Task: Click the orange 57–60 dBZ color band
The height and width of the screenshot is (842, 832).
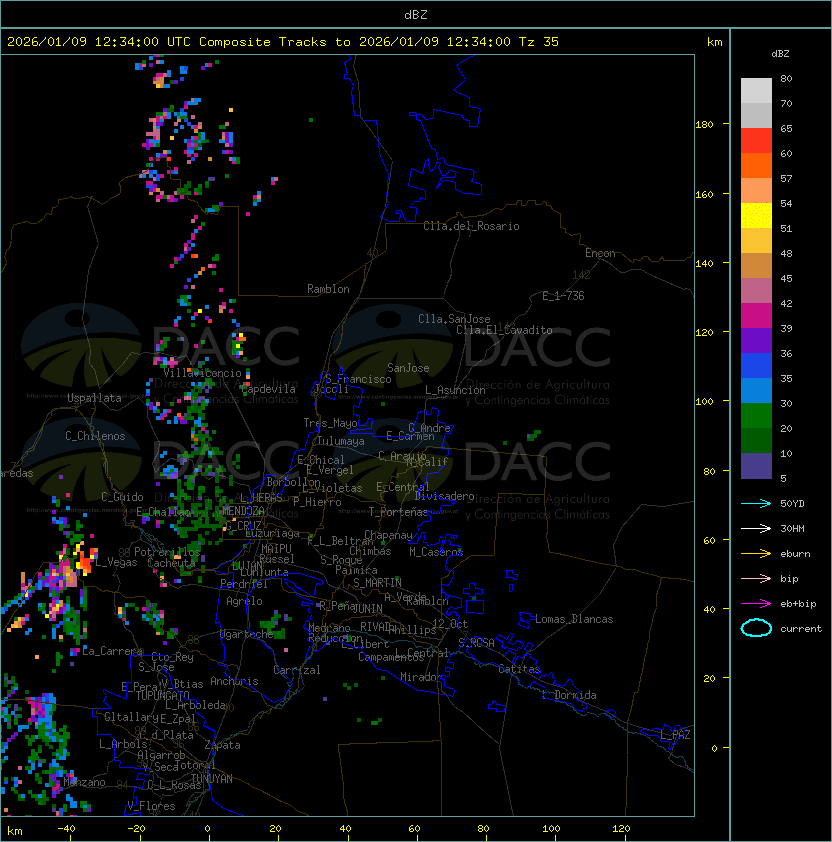Action: coord(756,166)
